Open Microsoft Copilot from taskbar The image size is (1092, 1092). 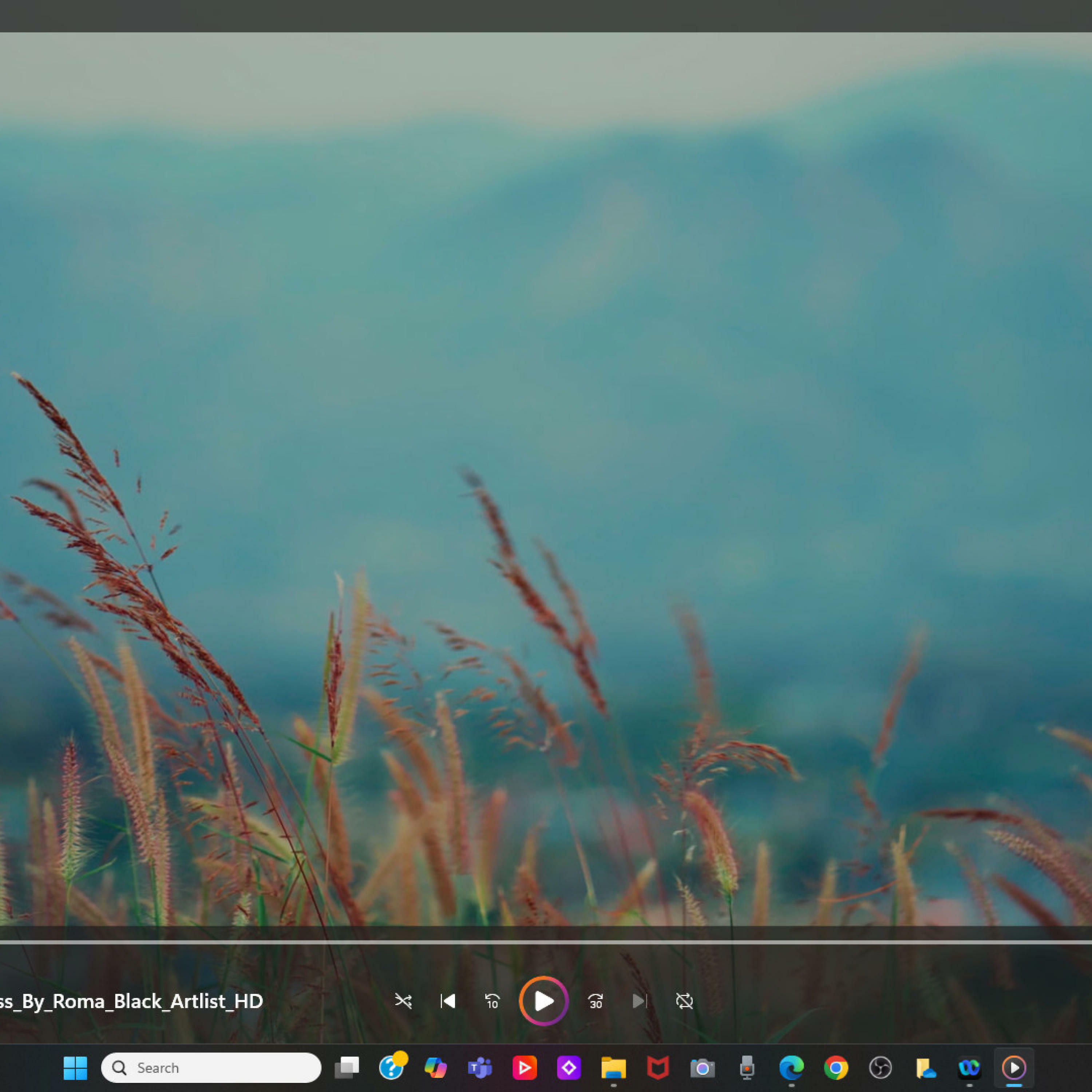(x=435, y=1068)
